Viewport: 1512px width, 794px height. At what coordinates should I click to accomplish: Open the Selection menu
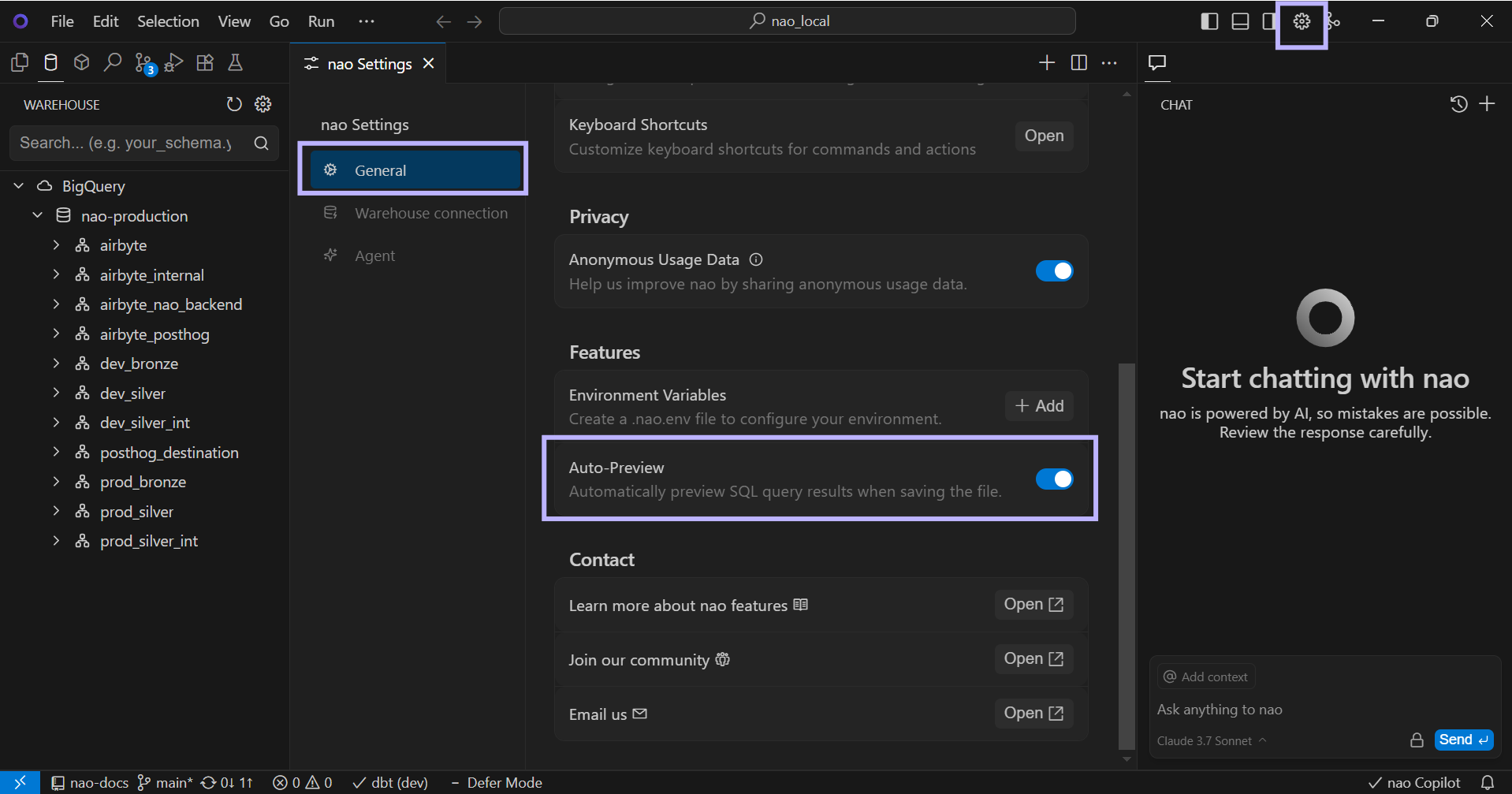(168, 21)
